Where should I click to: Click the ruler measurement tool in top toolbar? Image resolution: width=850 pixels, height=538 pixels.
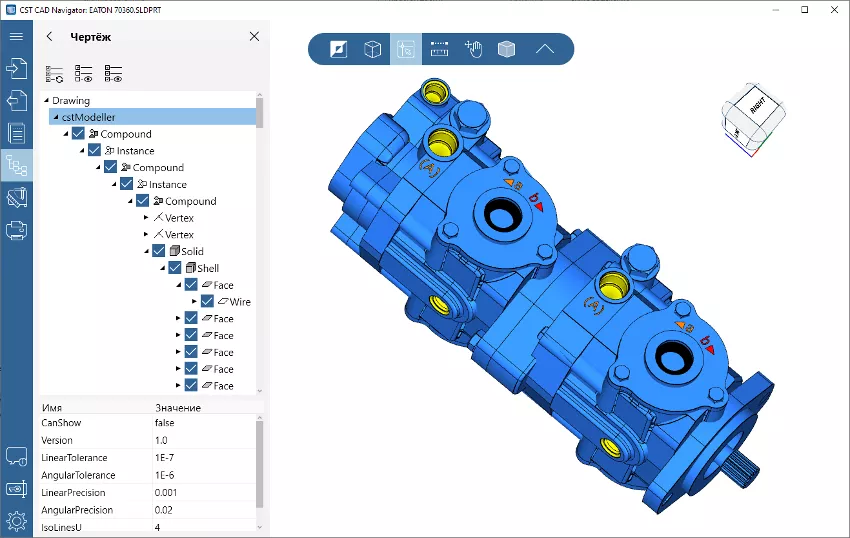click(439, 49)
